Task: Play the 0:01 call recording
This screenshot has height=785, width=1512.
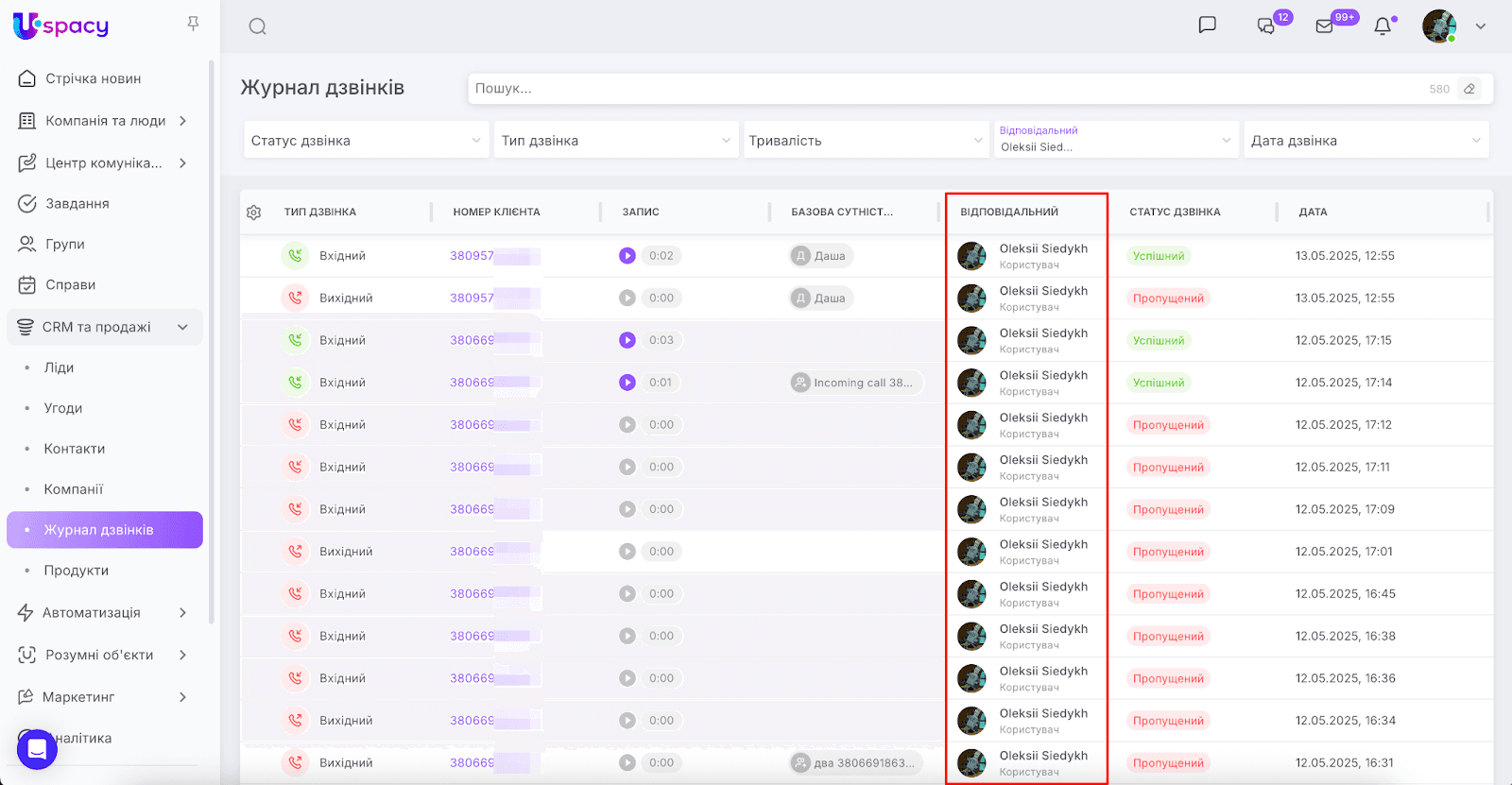Action: [x=627, y=383]
